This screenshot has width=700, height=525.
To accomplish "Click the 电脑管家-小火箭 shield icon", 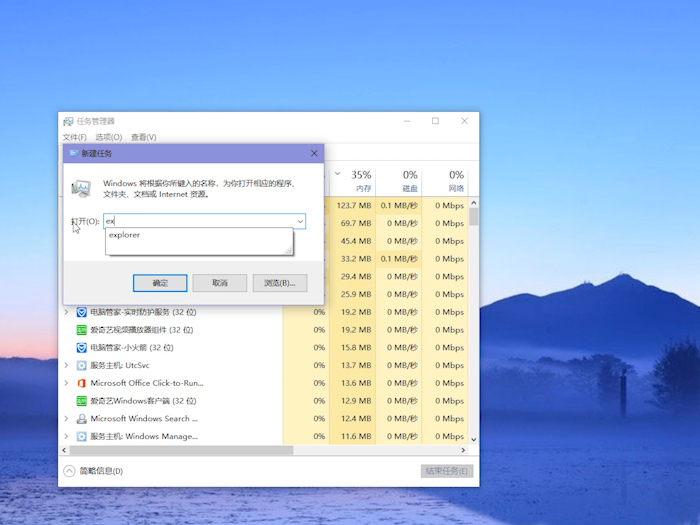I will [x=82, y=348].
